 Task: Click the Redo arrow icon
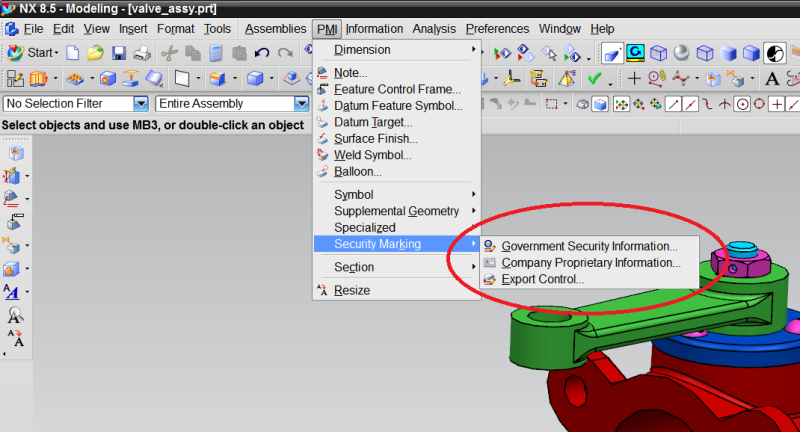coord(285,53)
